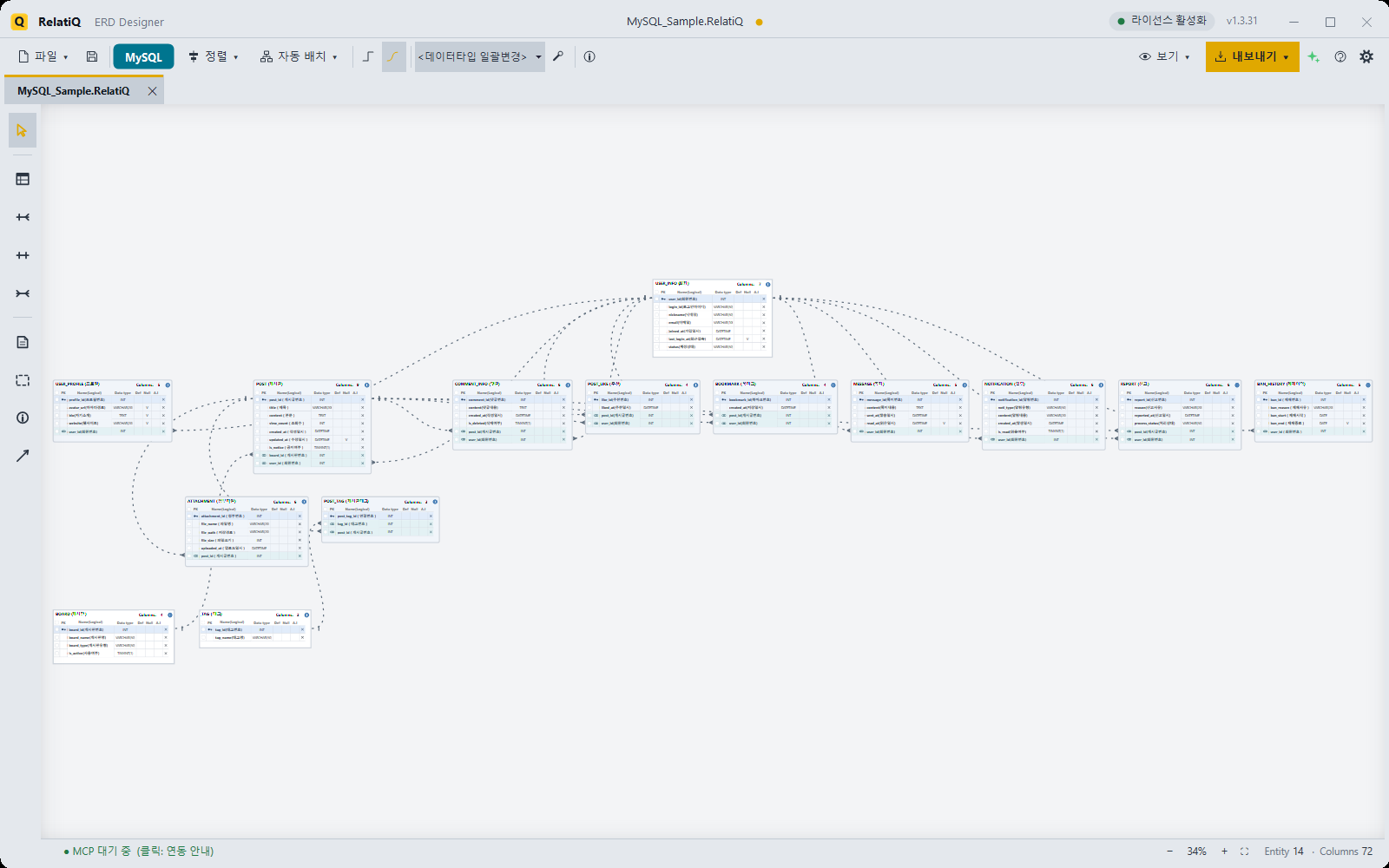Screen dimensions: 1389x868
Task: Click the wrench icon beside the datatype combo
Action: [558, 56]
